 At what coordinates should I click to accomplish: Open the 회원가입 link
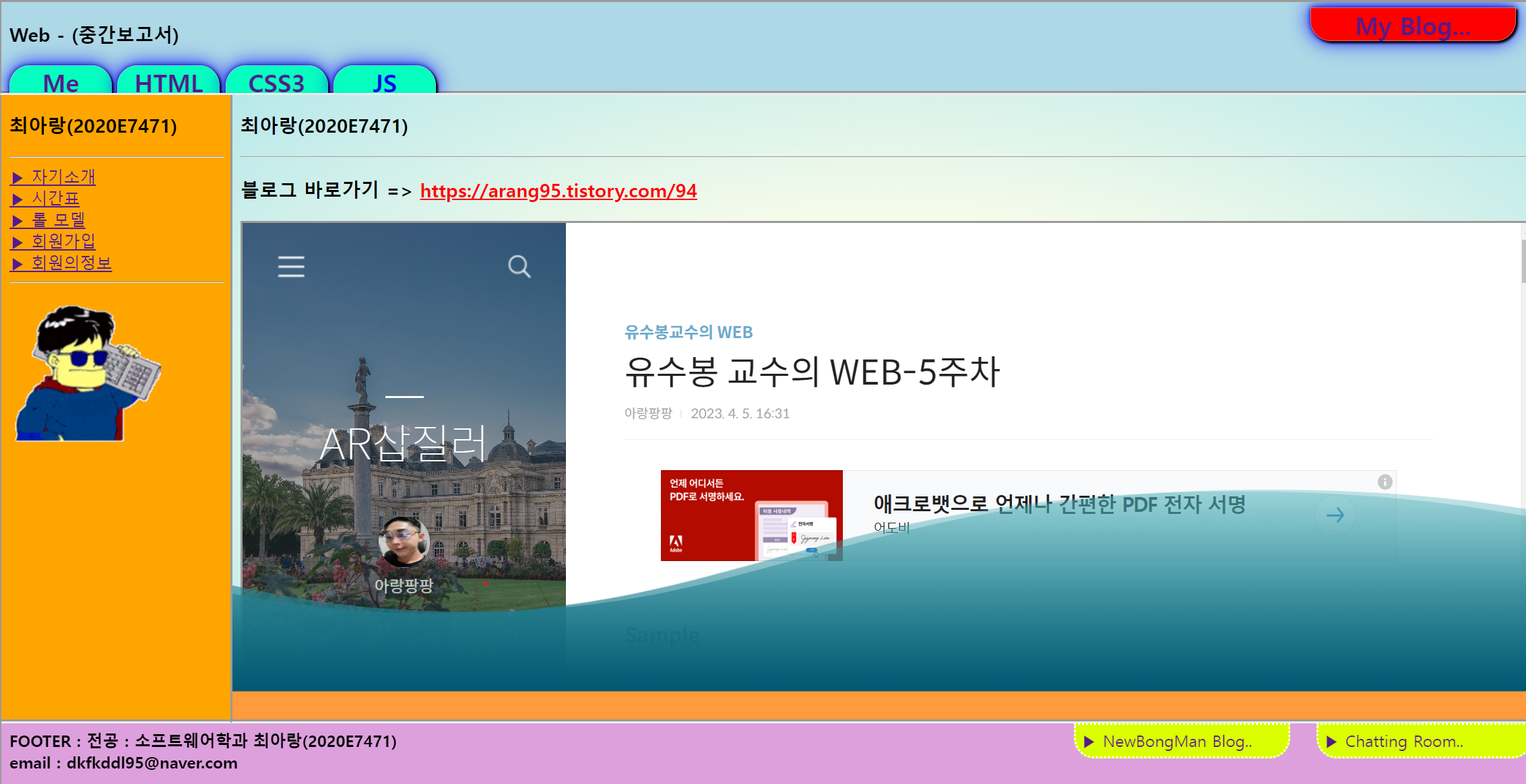[x=54, y=242]
